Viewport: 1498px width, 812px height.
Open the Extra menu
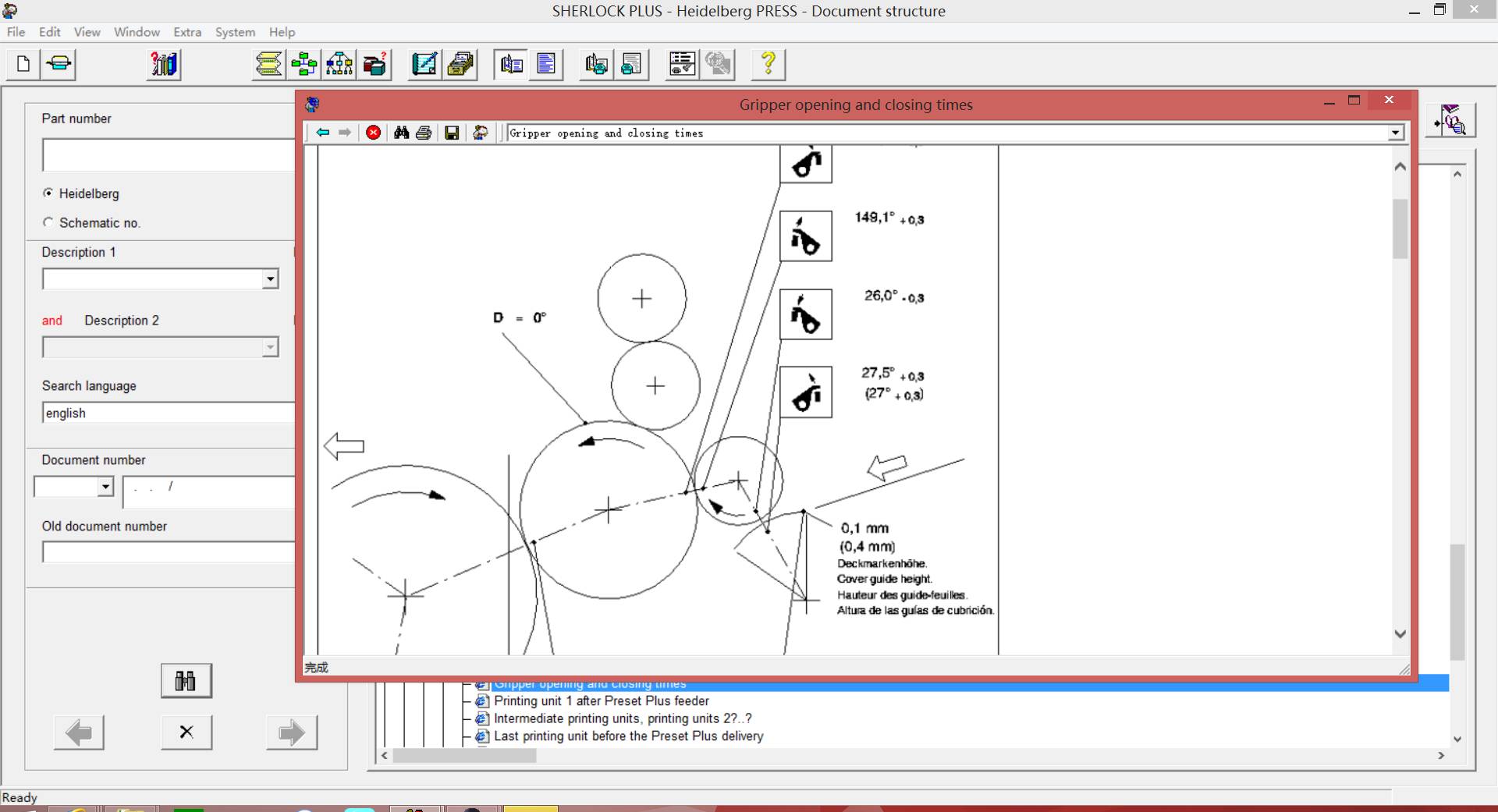pyautogui.click(x=187, y=32)
